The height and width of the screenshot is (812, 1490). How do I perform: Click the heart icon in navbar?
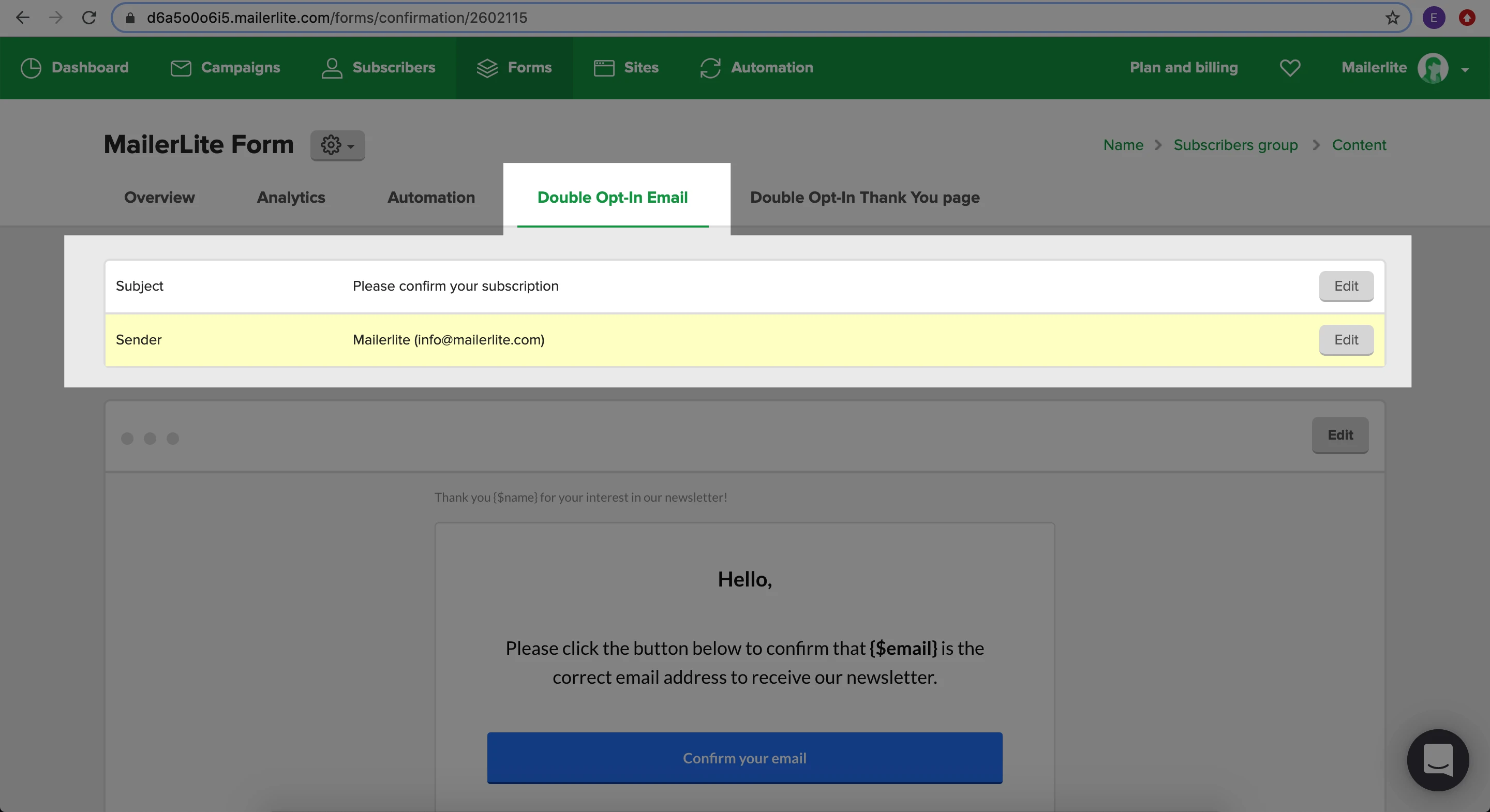1290,68
